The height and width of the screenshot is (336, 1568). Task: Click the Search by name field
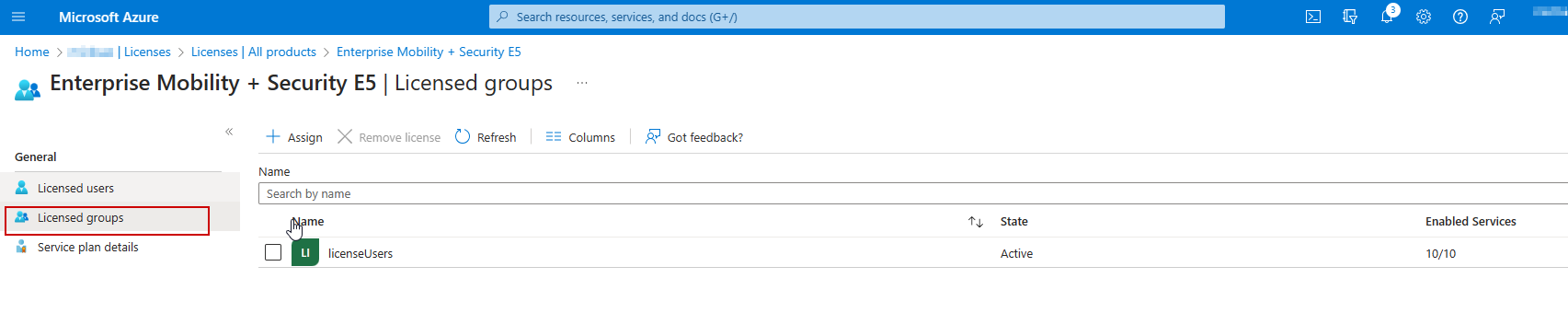click(913, 193)
